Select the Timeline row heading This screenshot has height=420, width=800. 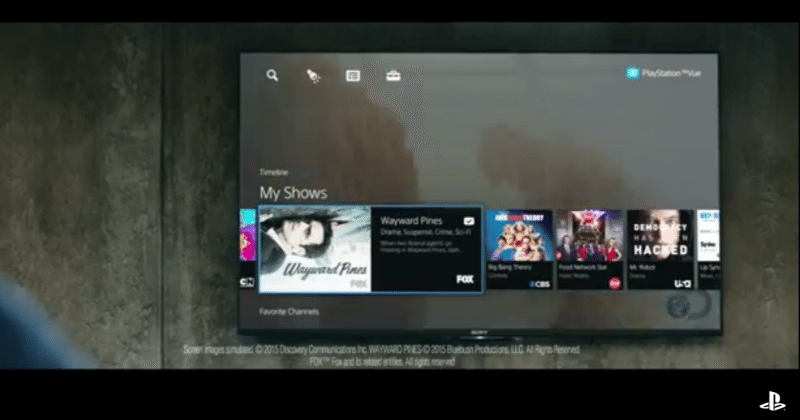click(x=274, y=172)
